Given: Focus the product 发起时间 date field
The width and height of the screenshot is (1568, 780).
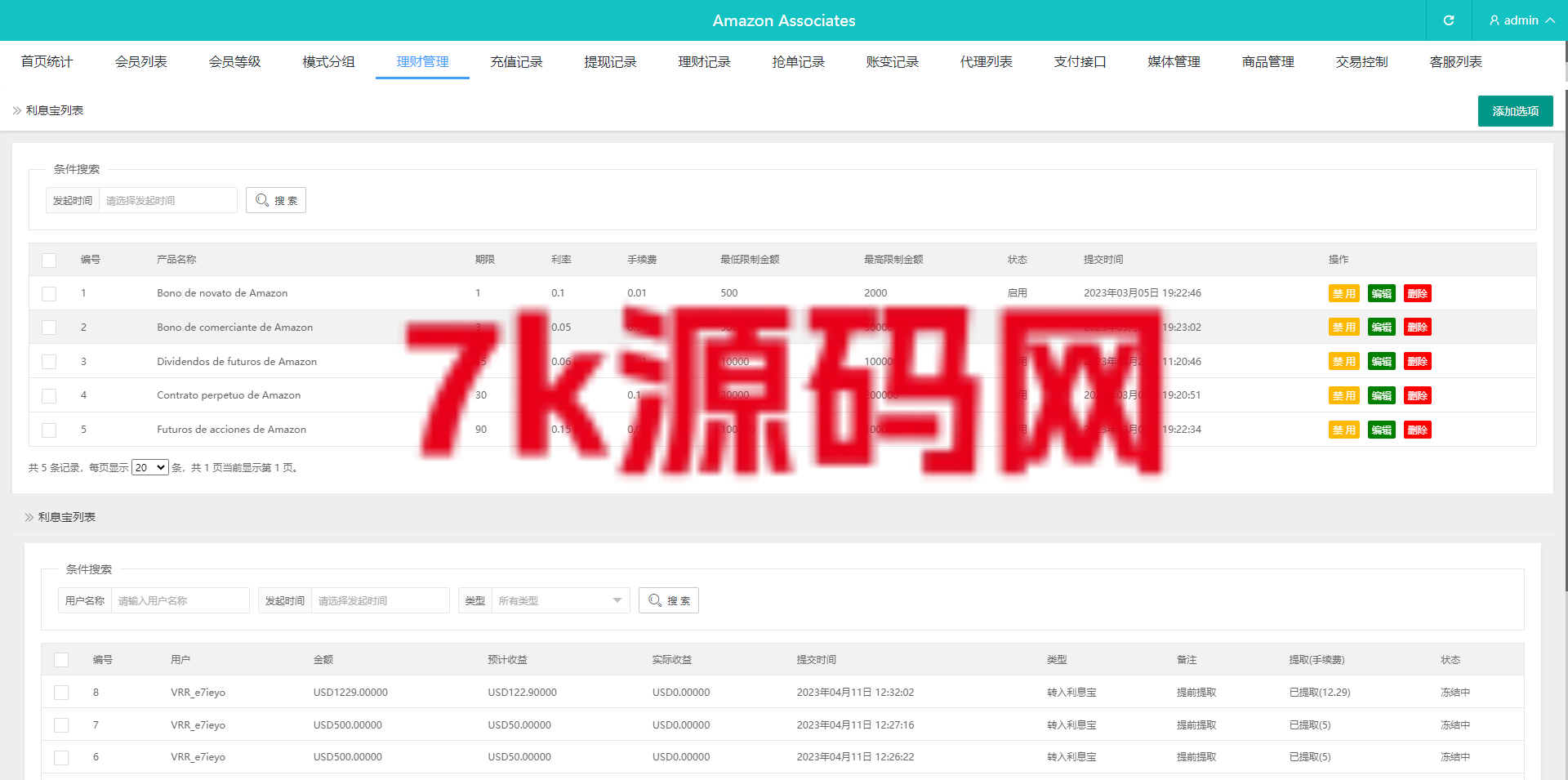Looking at the screenshot, I should coord(168,200).
